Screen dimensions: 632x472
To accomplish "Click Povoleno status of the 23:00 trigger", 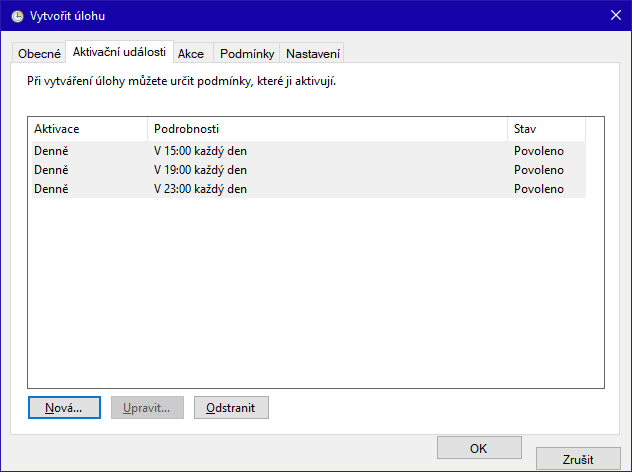I will 539,189.
